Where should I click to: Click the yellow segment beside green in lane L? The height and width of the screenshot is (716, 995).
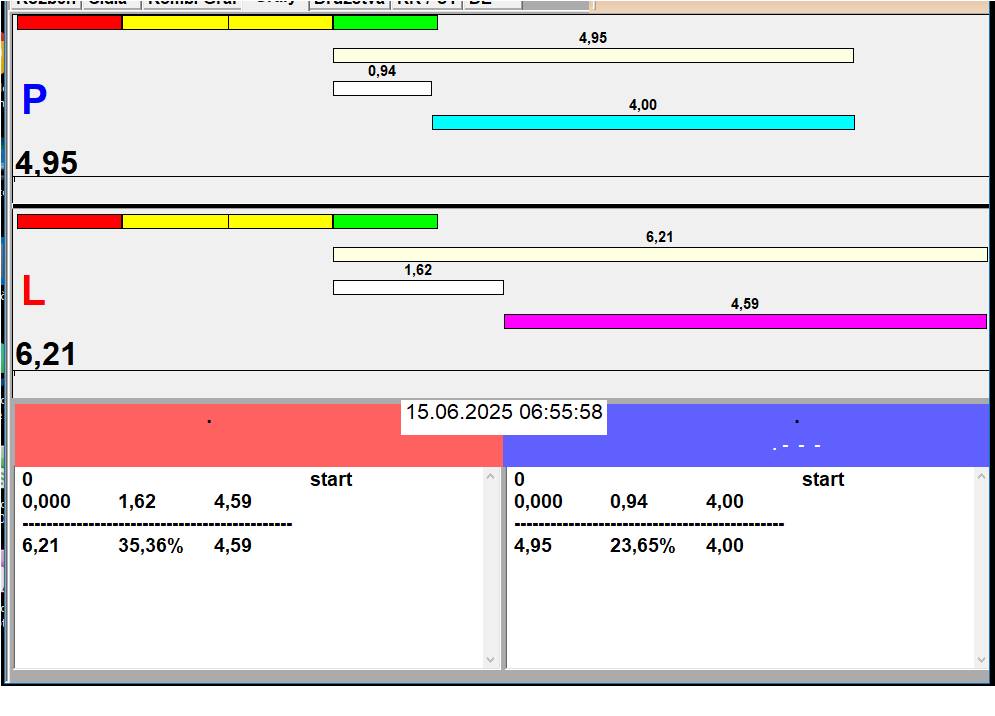point(280,222)
